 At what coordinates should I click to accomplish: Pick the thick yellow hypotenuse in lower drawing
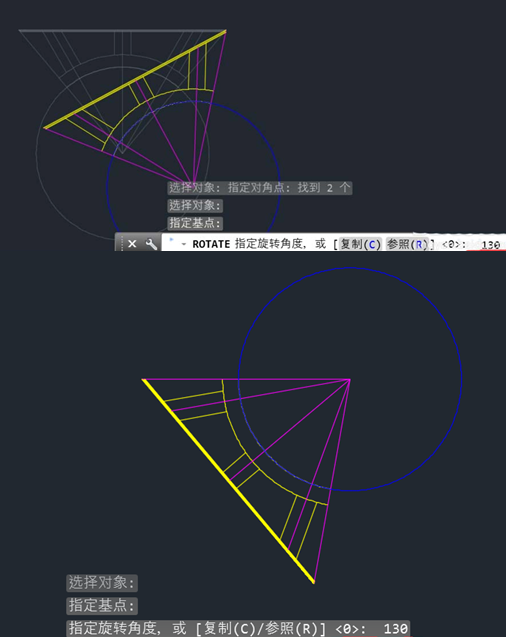228,481
